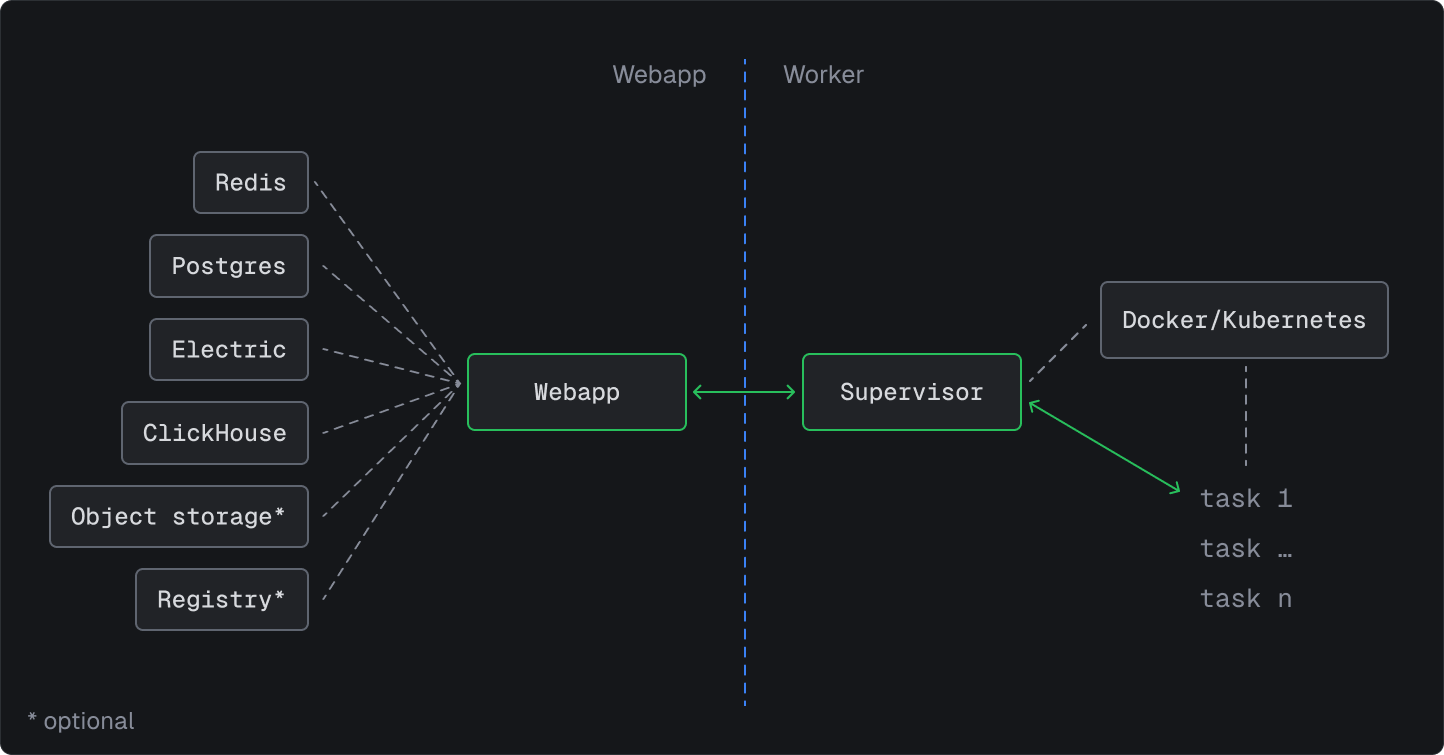Screen dimensions: 1444x755
Task: Click the optional footnote text
Action: [81, 720]
